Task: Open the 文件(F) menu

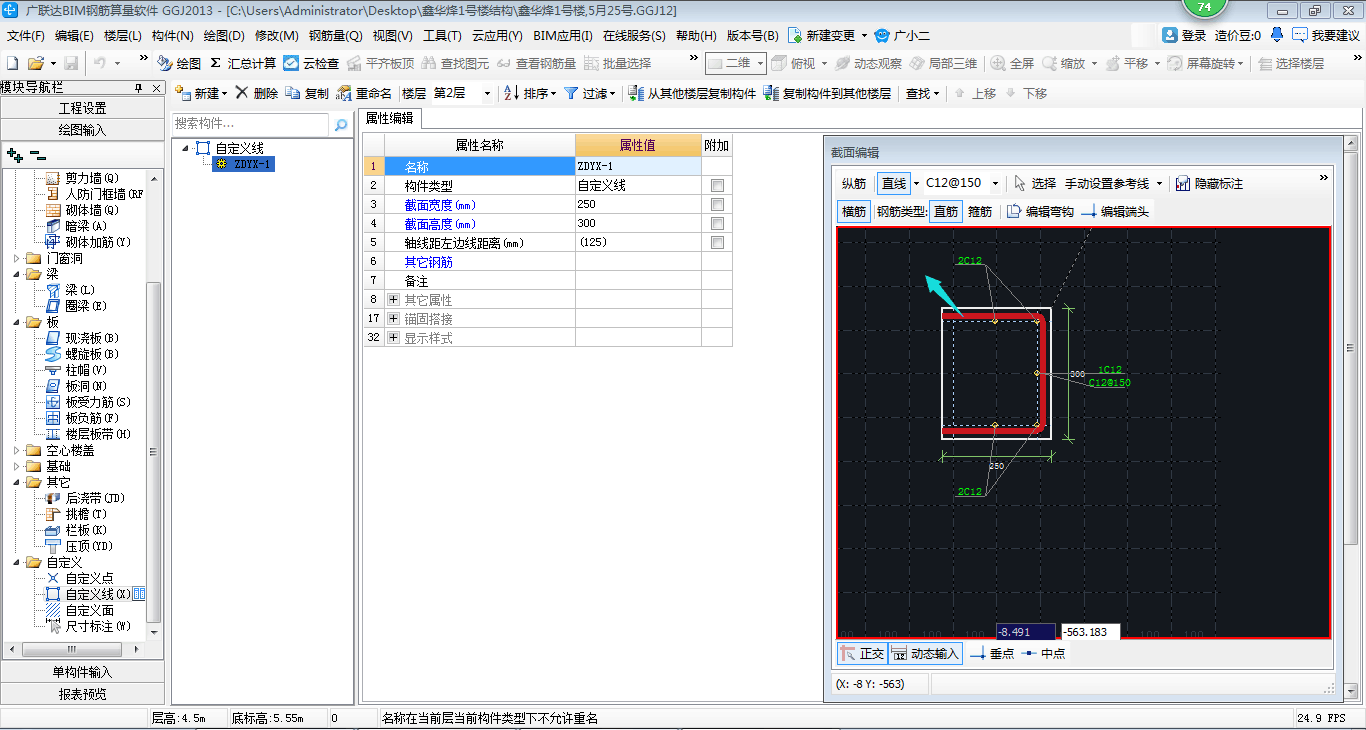Action: coord(26,35)
